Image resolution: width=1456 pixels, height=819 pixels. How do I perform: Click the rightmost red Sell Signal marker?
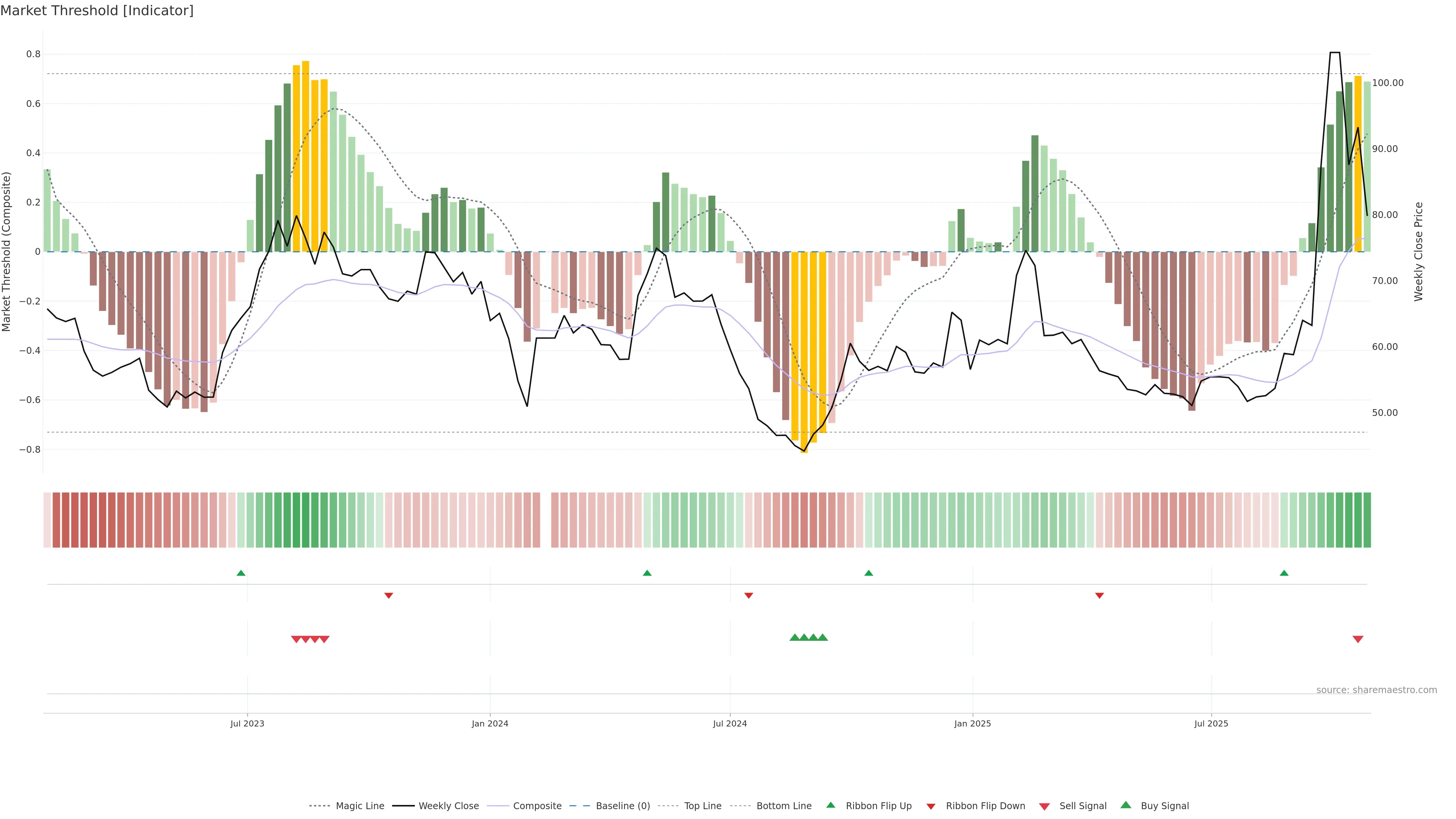pyautogui.click(x=1358, y=639)
